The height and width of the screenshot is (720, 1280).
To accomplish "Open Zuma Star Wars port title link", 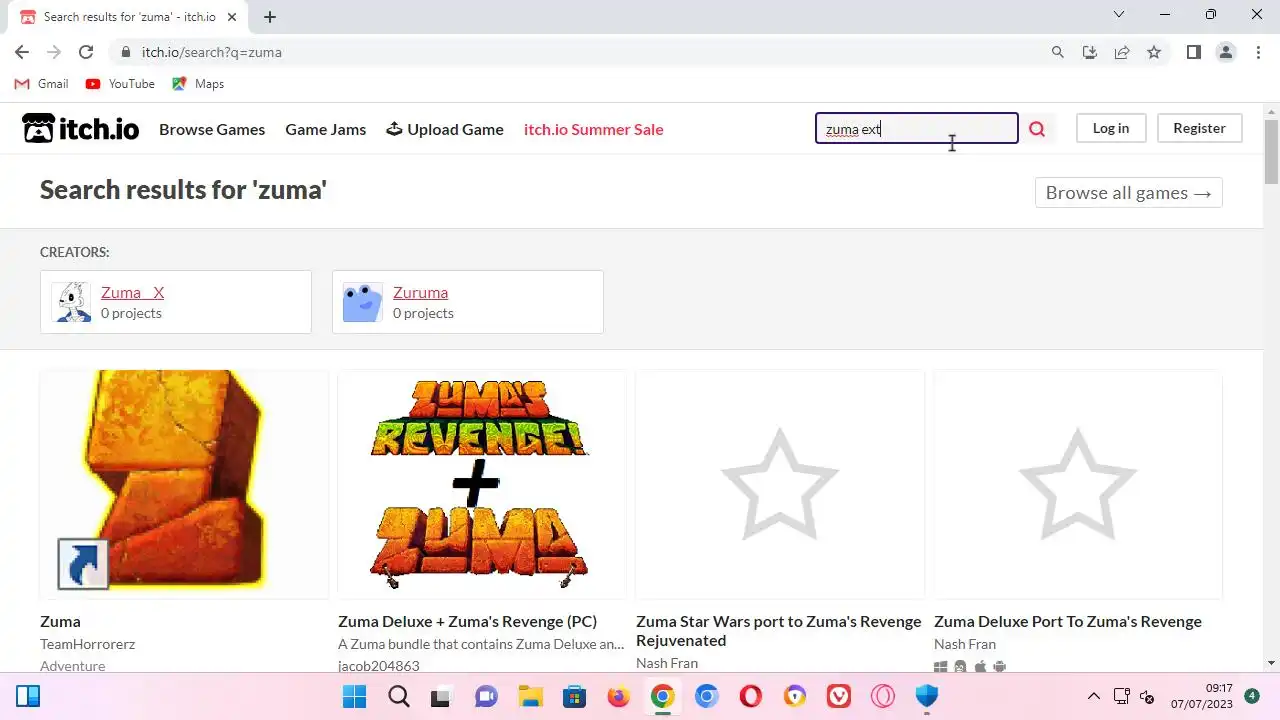I will point(779,631).
